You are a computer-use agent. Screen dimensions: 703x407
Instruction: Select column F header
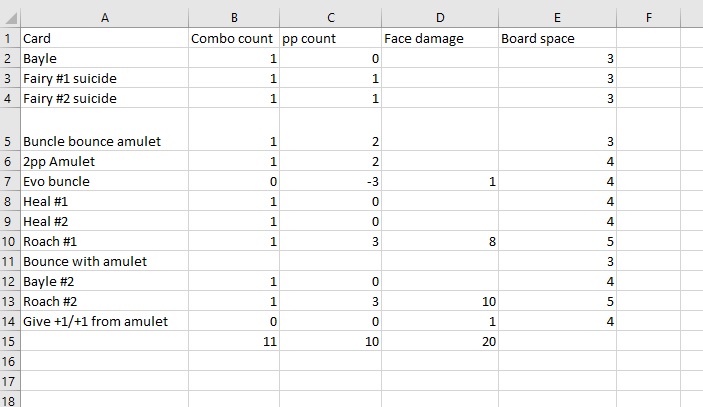(x=649, y=16)
